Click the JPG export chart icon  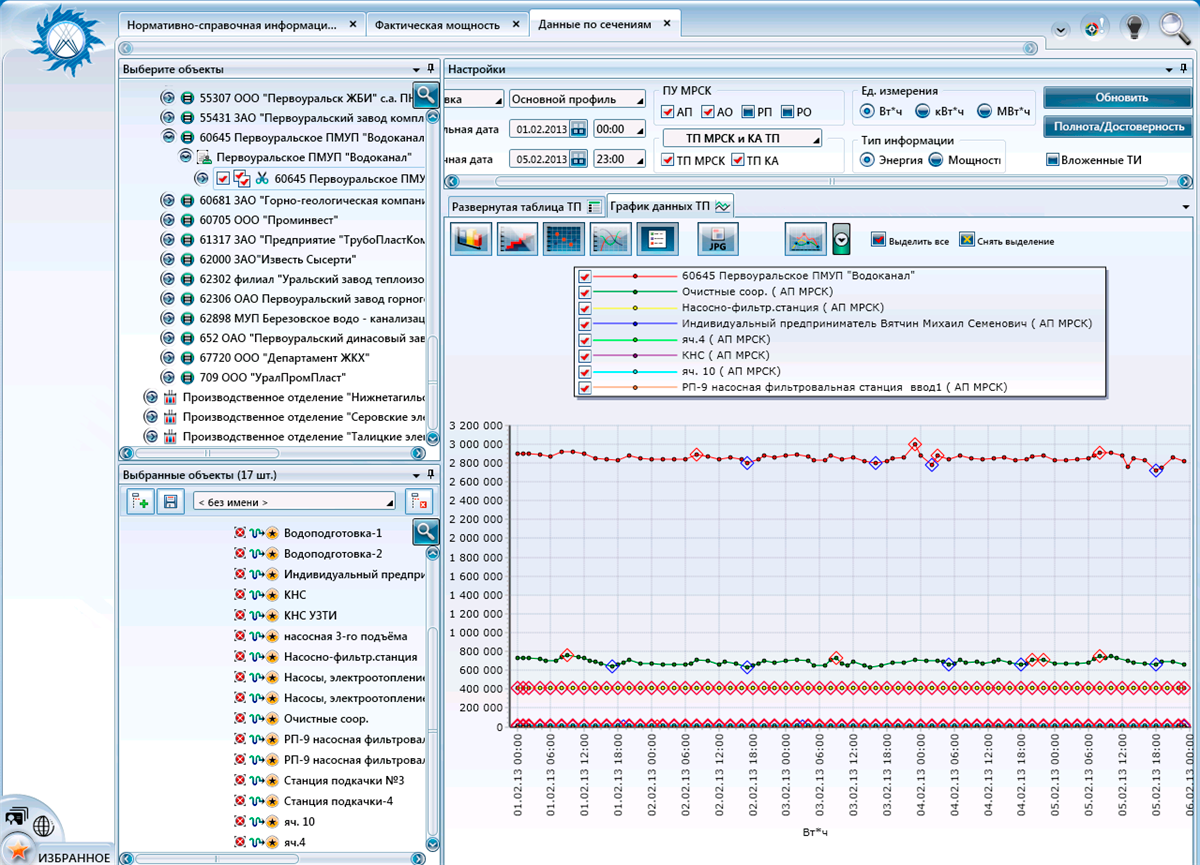tap(716, 239)
